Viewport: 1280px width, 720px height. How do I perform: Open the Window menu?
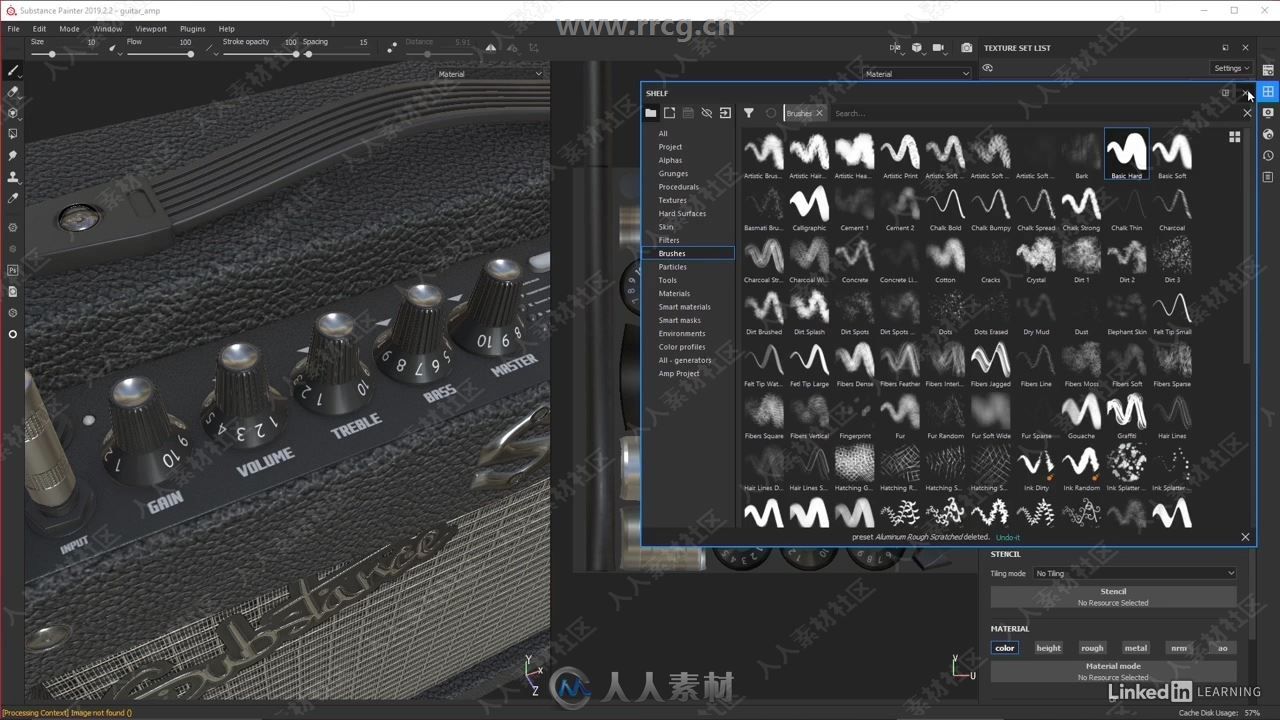pyautogui.click(x=107, y=29)
